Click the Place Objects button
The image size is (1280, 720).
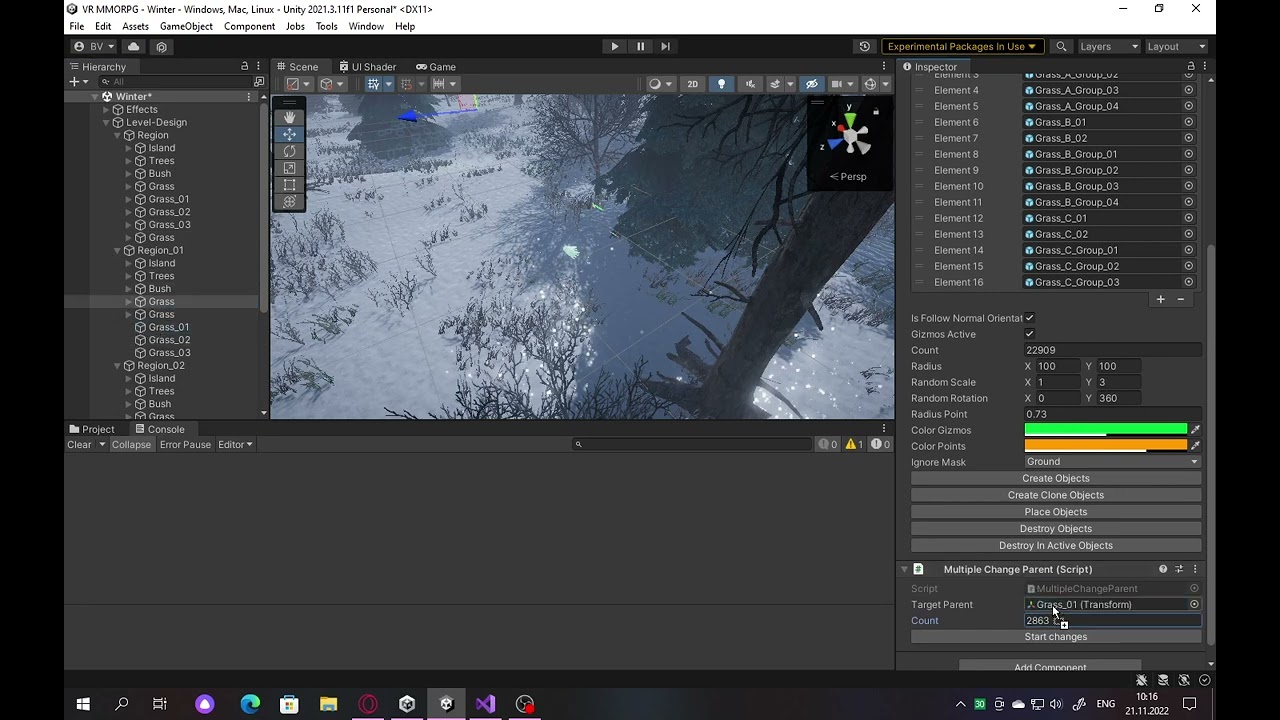pos(1056,512)
